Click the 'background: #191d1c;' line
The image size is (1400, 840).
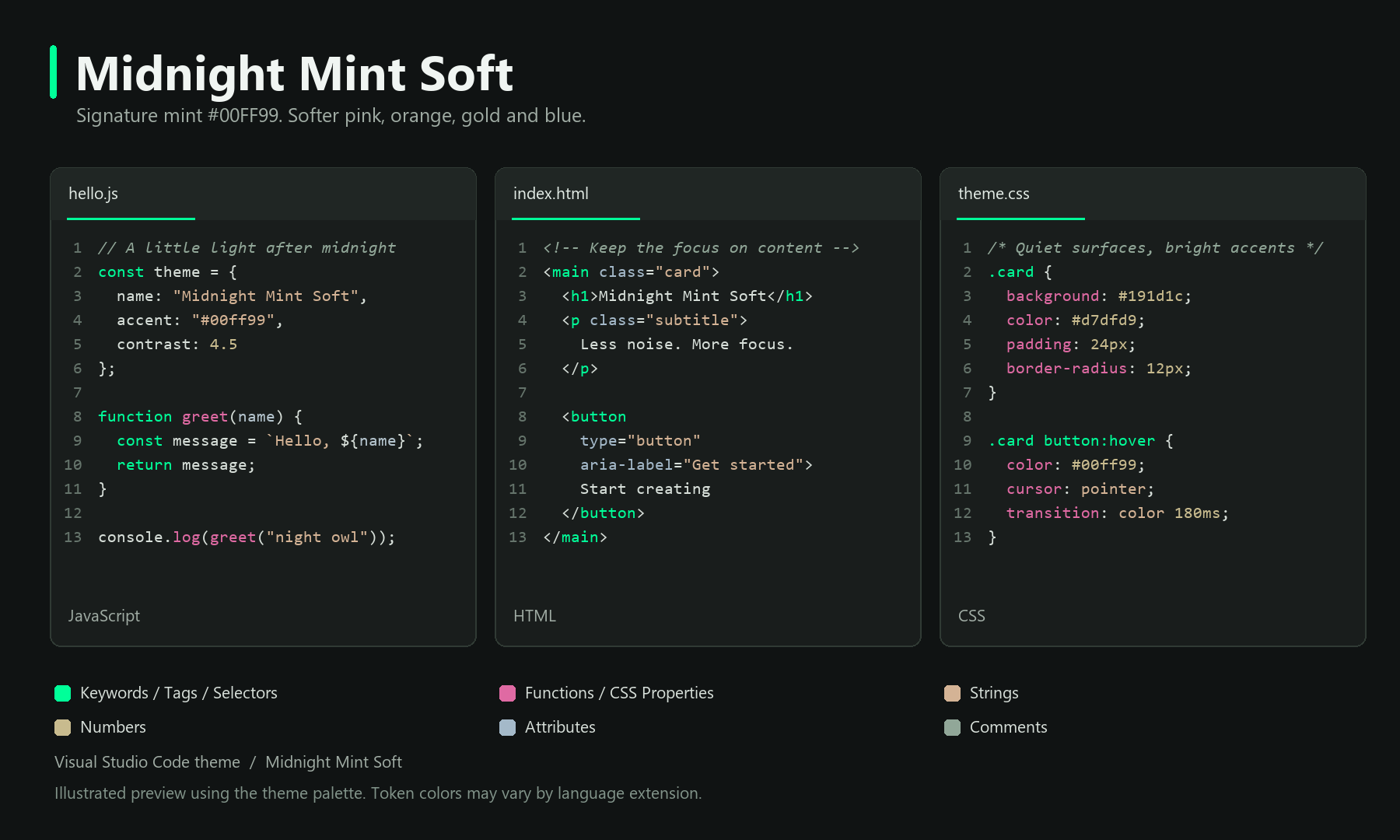pos(1099,296)
